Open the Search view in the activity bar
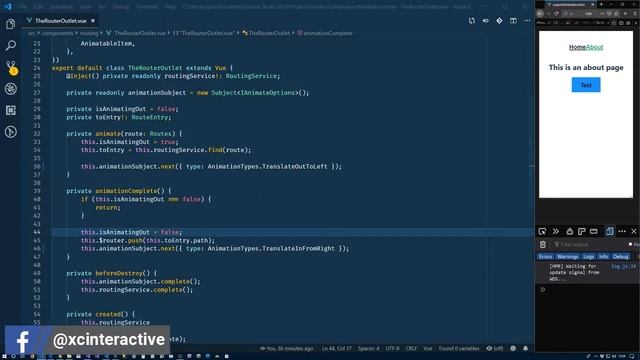Viewport: 640px width, 360px height. click(x=11, y=45)
